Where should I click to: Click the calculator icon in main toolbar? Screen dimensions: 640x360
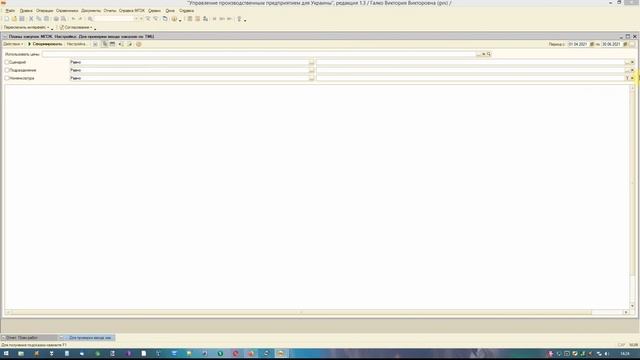click(x=190, y=19)
